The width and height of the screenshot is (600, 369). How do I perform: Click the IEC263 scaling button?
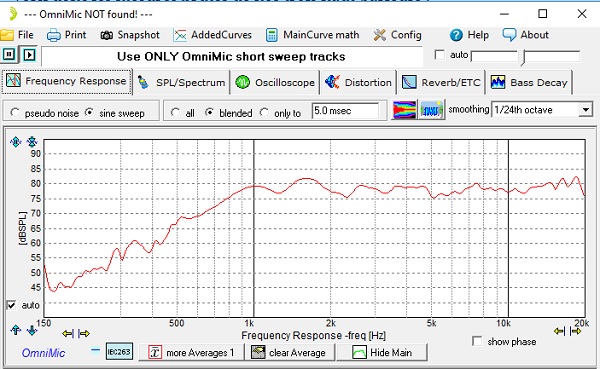(119, 351)
